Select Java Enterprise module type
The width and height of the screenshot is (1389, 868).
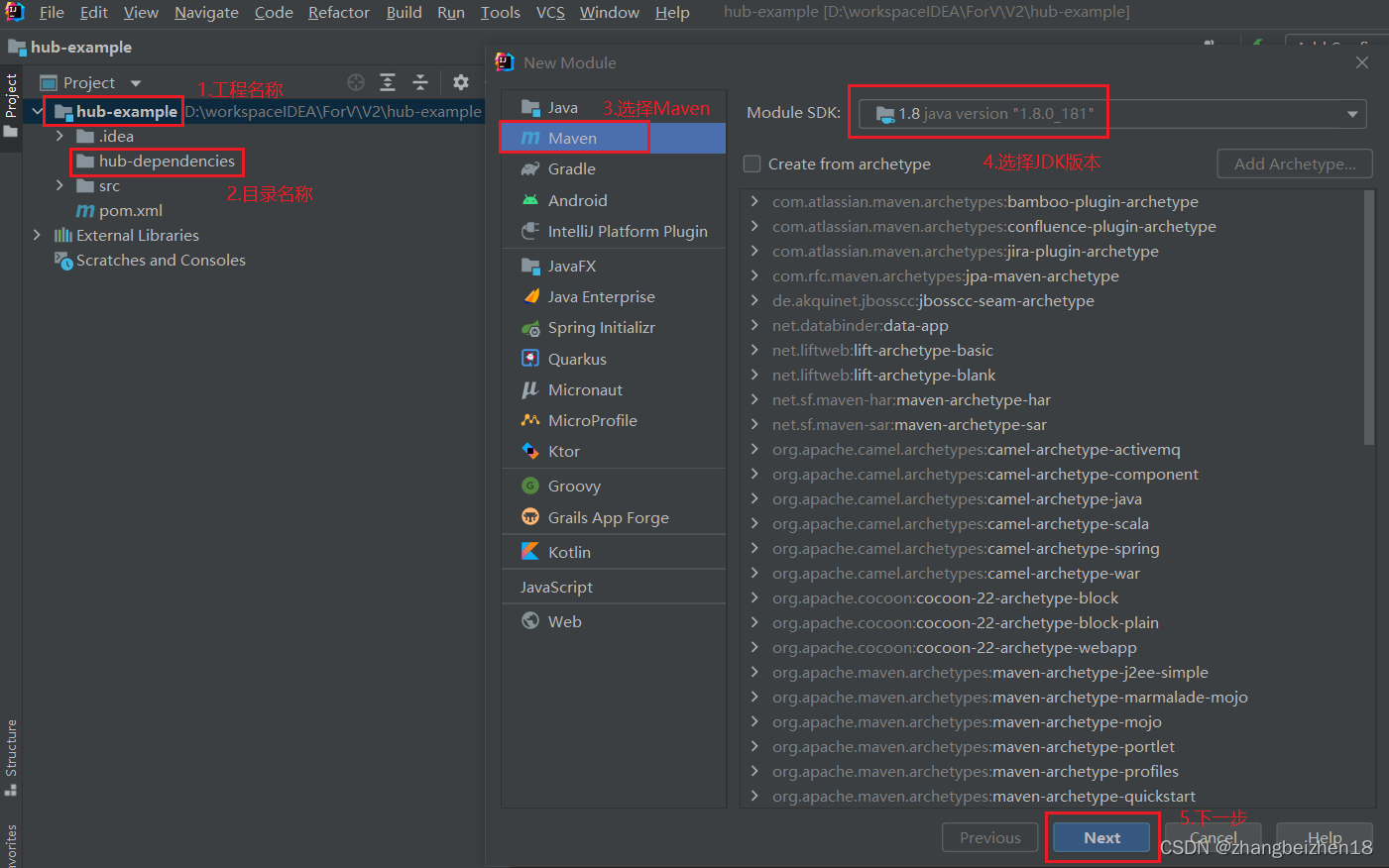click(613, 296)
